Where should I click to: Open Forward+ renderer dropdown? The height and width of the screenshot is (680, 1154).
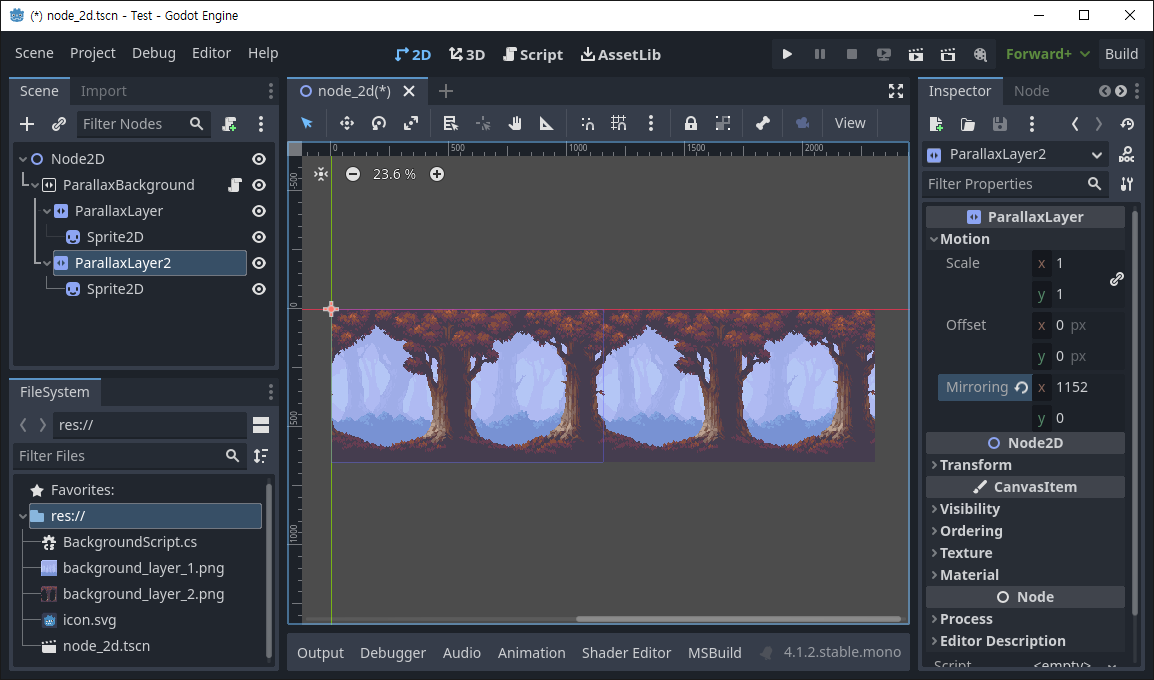[1047, 54]
